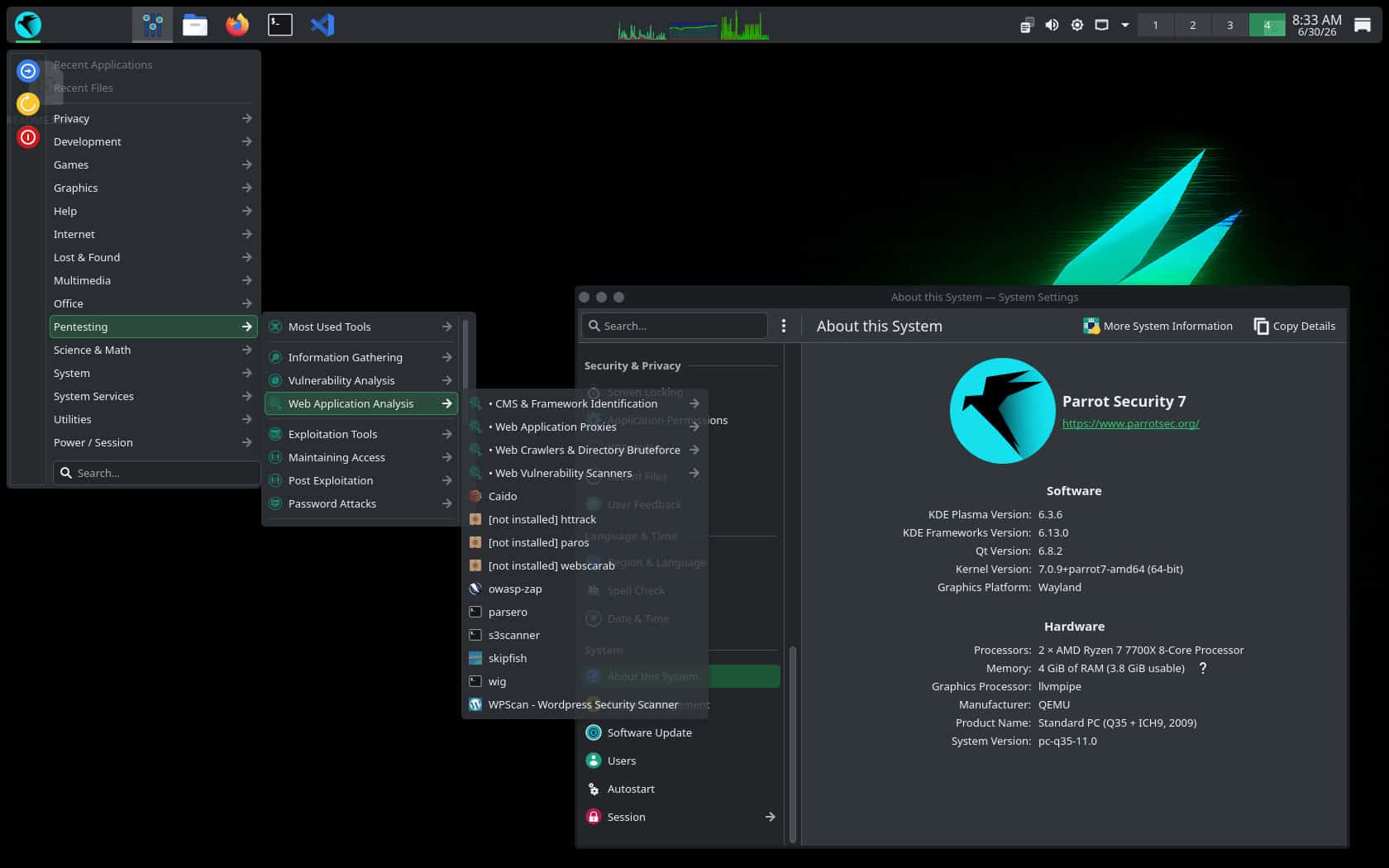Open the Users settings page

click(x=681, y=761)
